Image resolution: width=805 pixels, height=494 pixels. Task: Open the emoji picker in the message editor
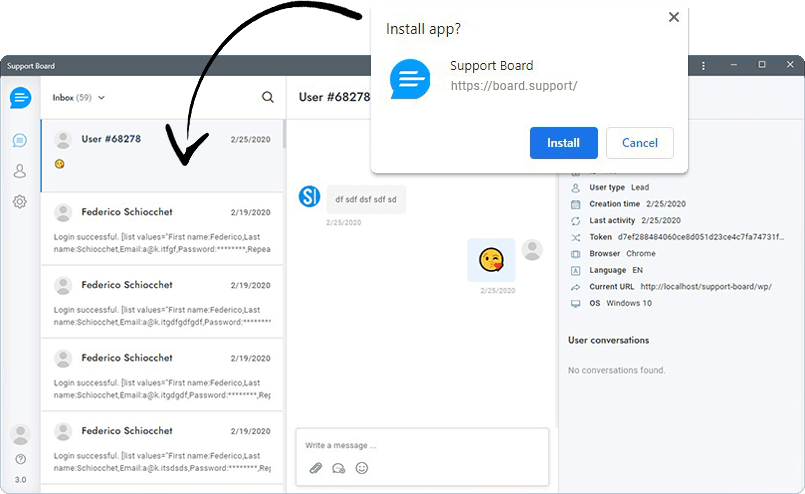tap(362, 468)
